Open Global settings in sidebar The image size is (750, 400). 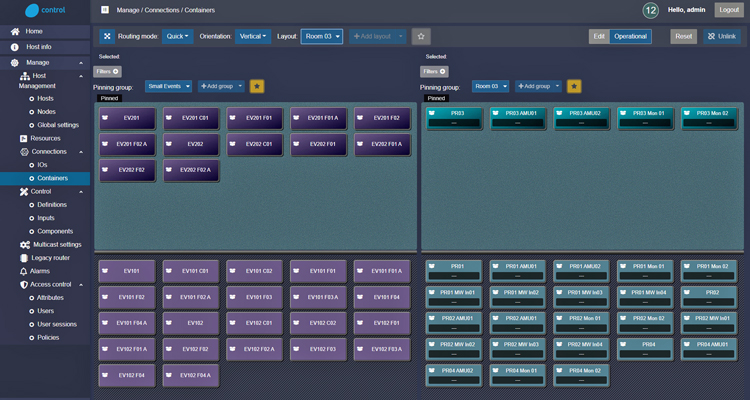58,125
